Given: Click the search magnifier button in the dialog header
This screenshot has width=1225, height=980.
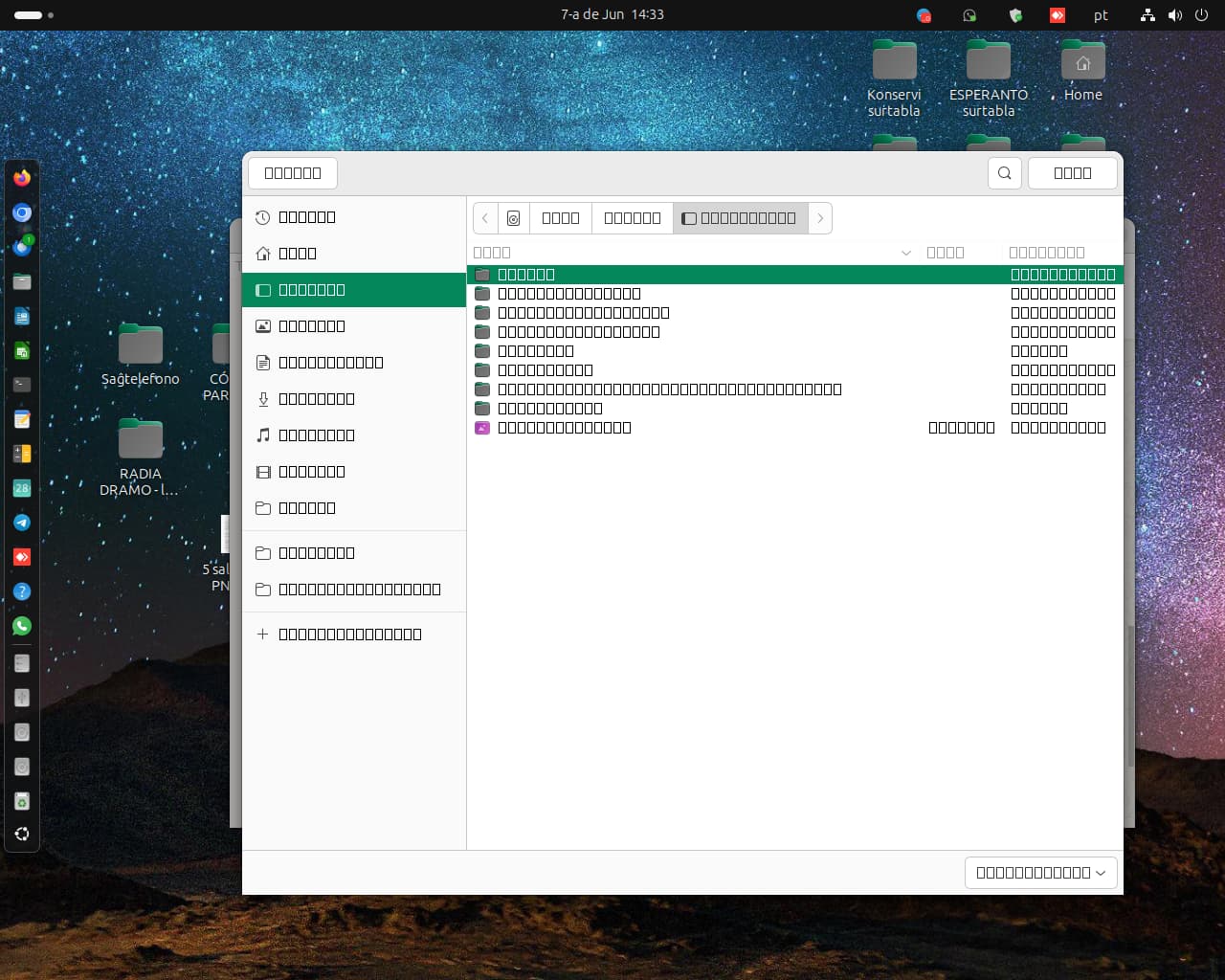Looking at the screenshot, I should click(1004, 173).
